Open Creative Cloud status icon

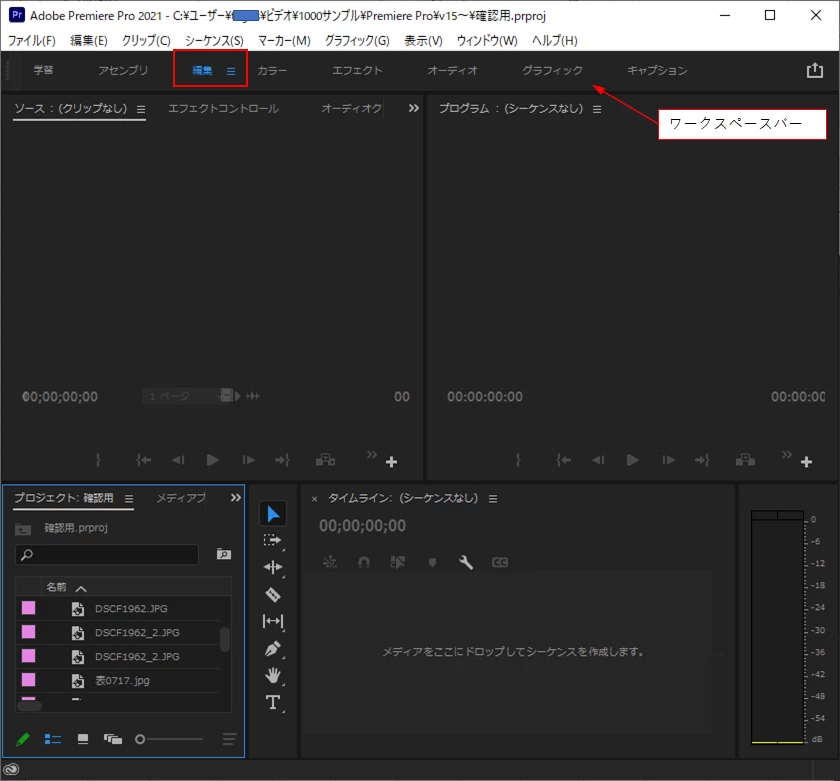coord(11,770)
